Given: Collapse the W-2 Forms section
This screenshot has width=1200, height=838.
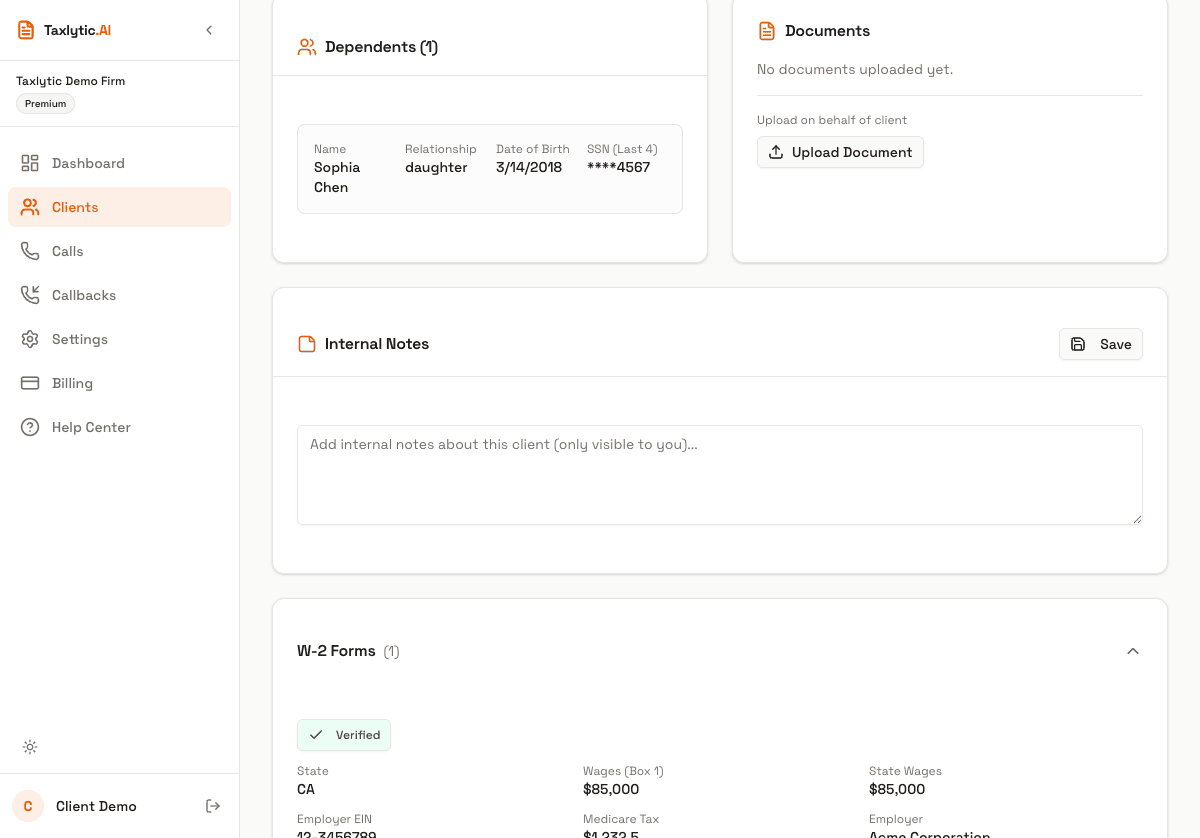Looking at the screenshot, I should coord(1132,650).
